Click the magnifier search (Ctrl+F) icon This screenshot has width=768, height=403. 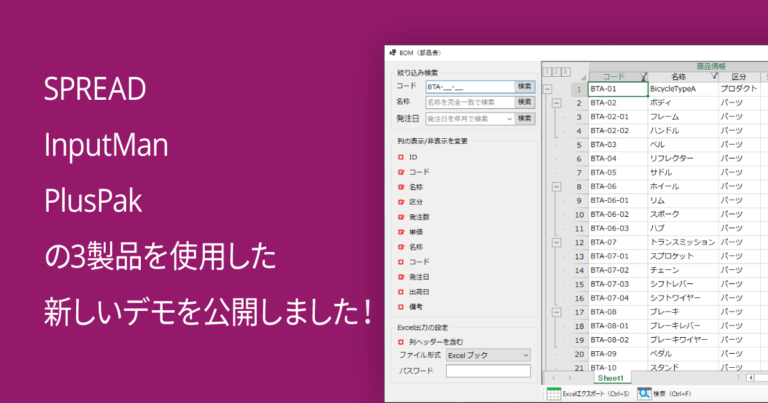pos(644,393)
